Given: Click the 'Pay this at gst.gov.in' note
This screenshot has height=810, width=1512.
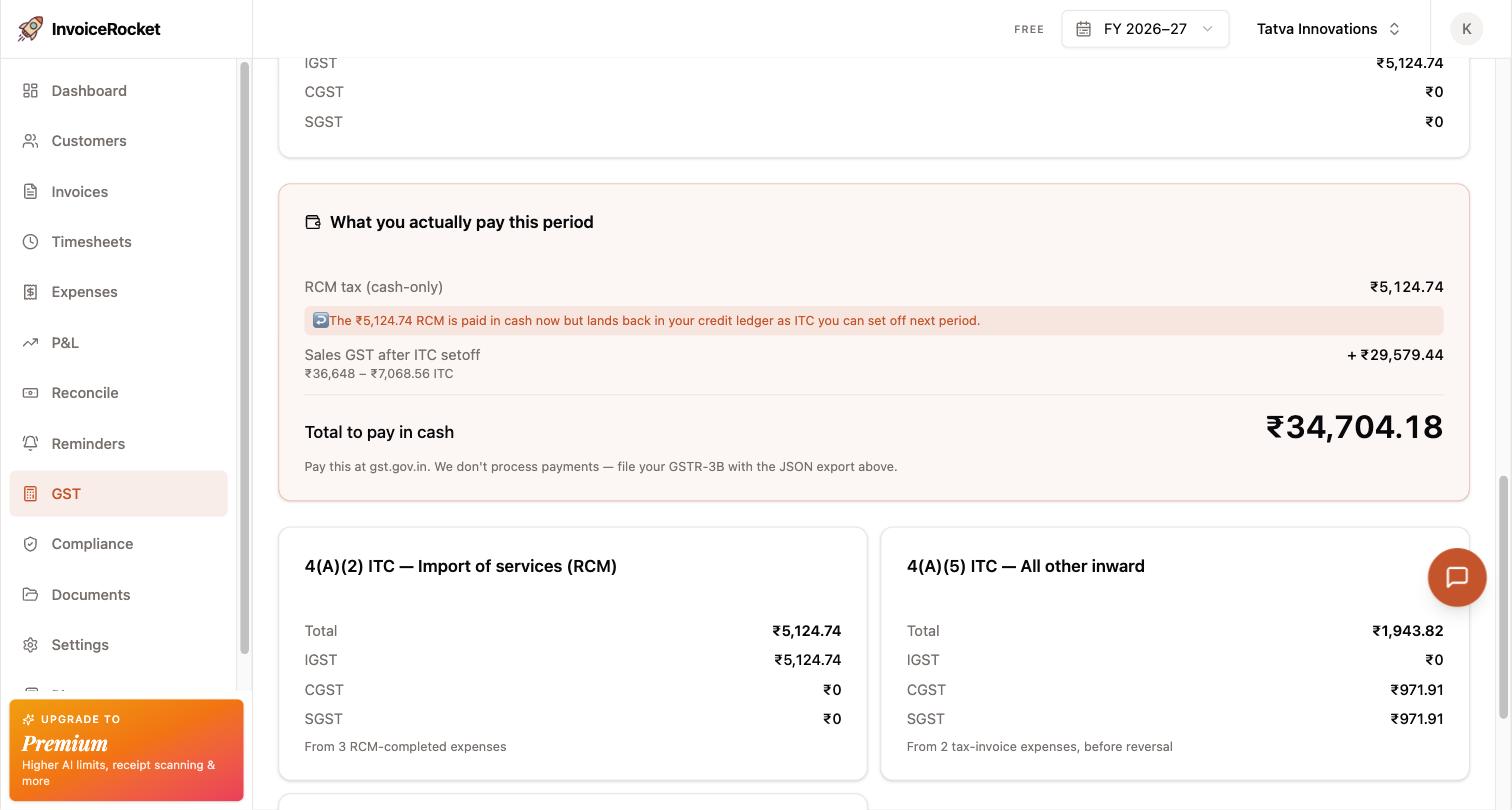Looking at the screenshot, I should (601, 467).
